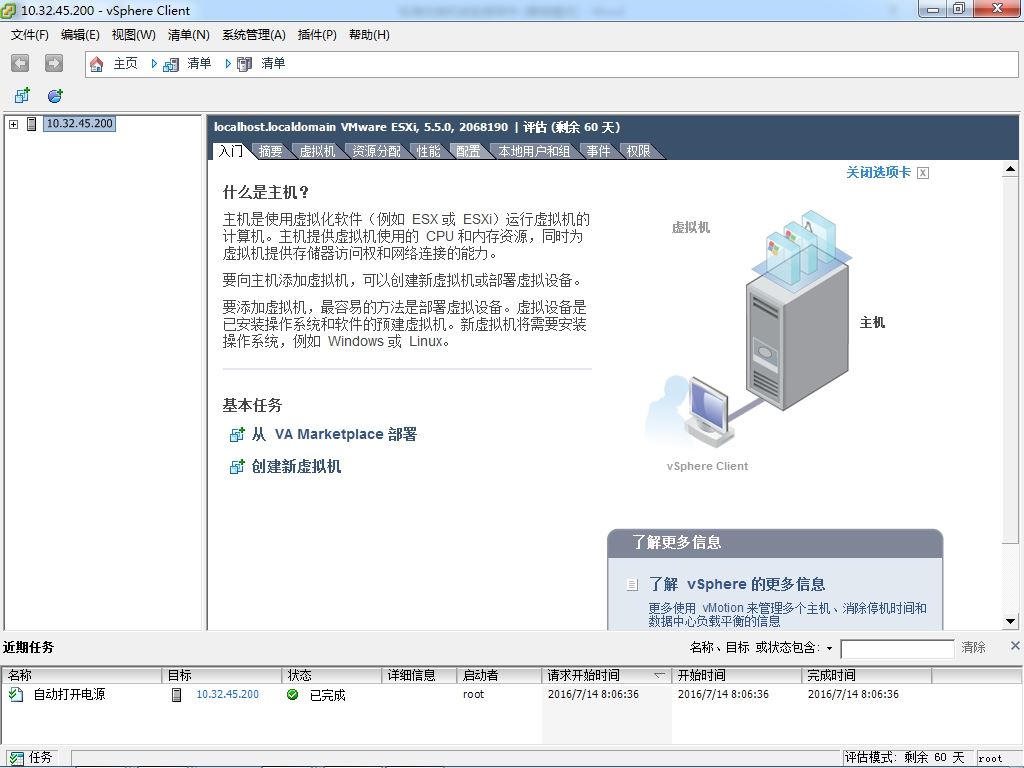Click the 开始时间 column header
The image size is (1024, 768).
737,675
